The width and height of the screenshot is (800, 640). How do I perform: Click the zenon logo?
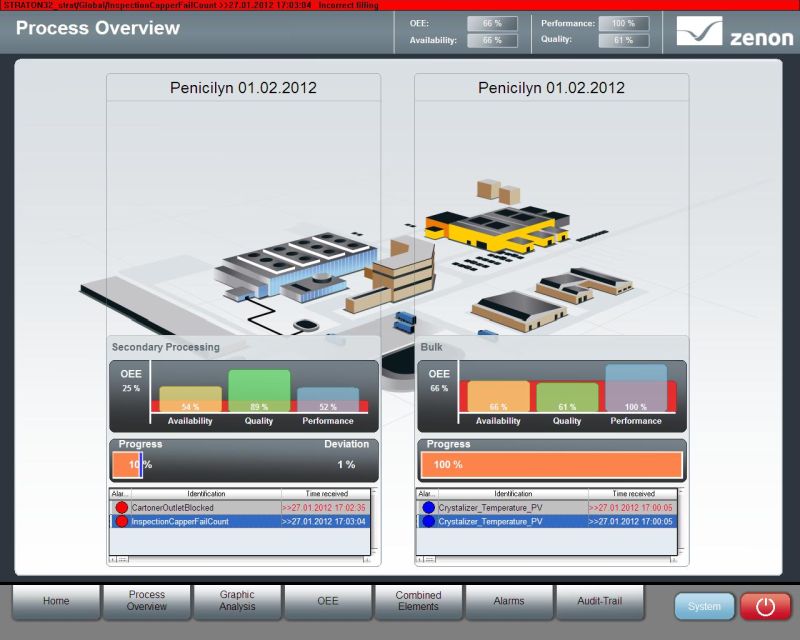(x=734, y=31)
